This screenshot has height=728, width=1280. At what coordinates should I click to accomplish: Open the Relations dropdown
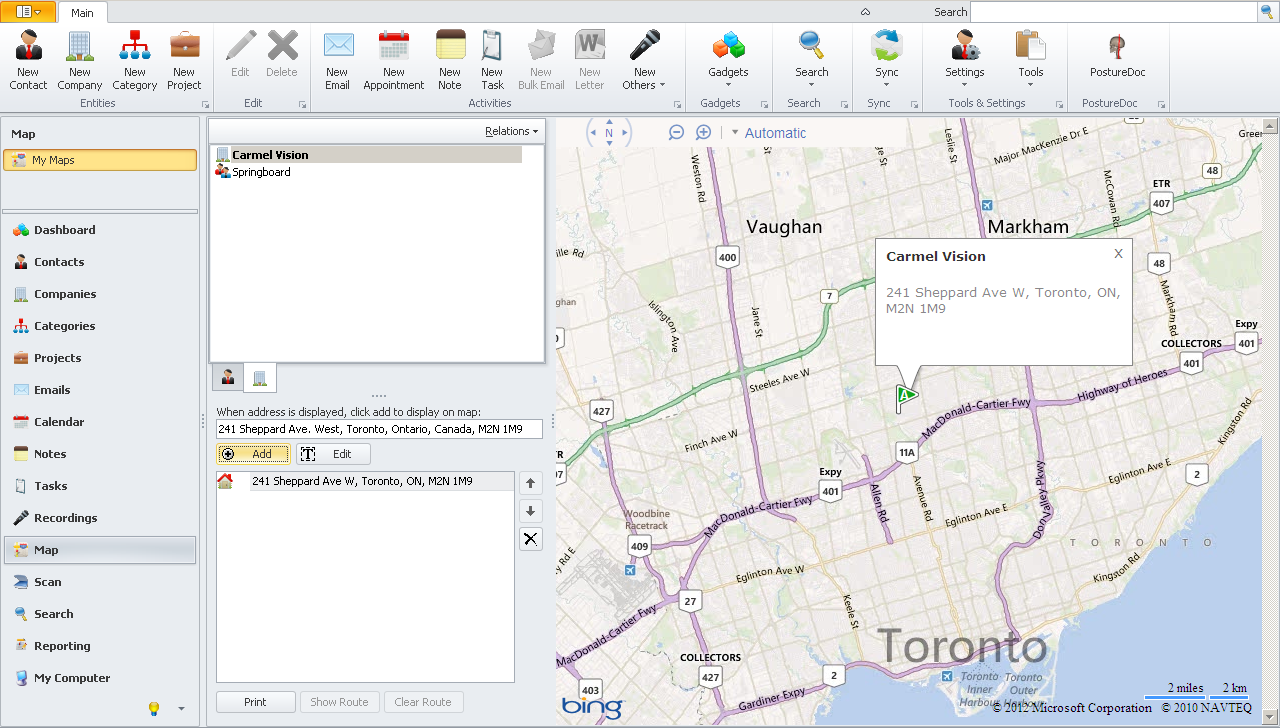[511, 130]
